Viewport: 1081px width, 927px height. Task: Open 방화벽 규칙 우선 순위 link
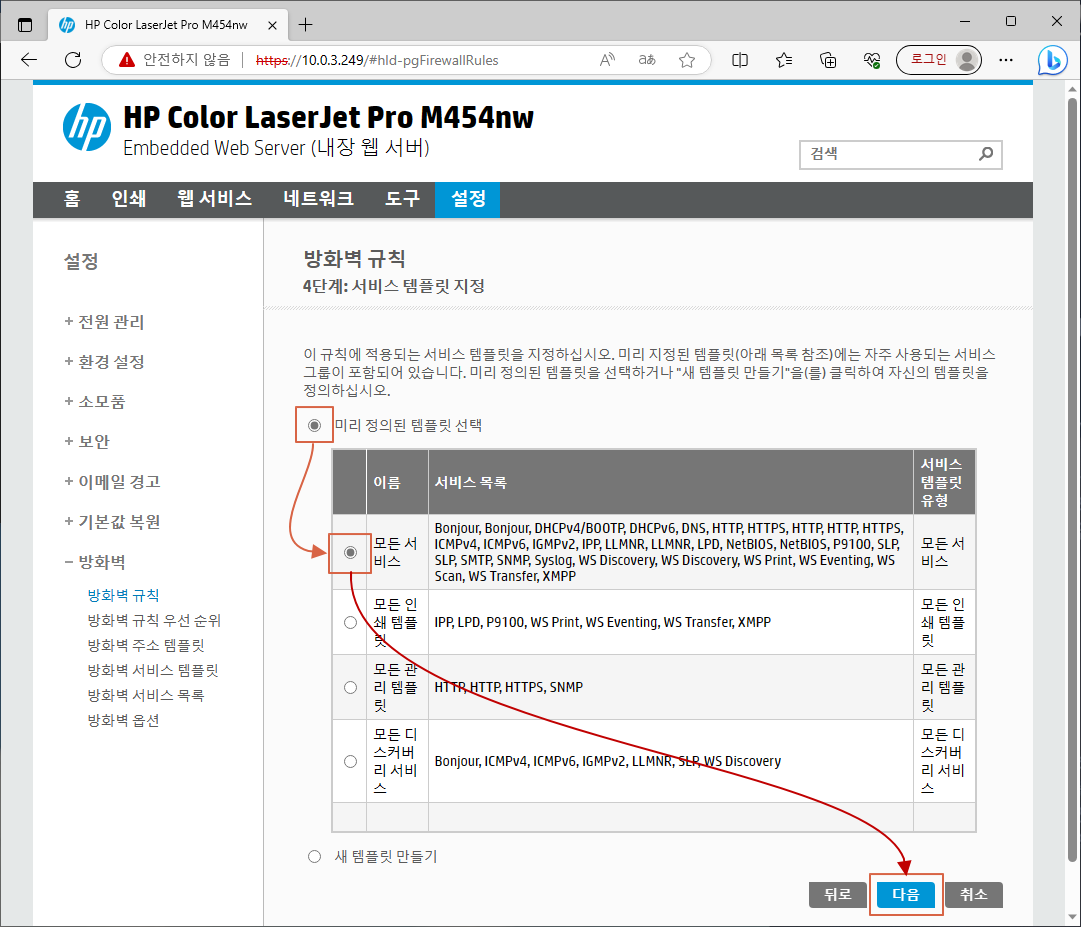[x=154, y=620]
